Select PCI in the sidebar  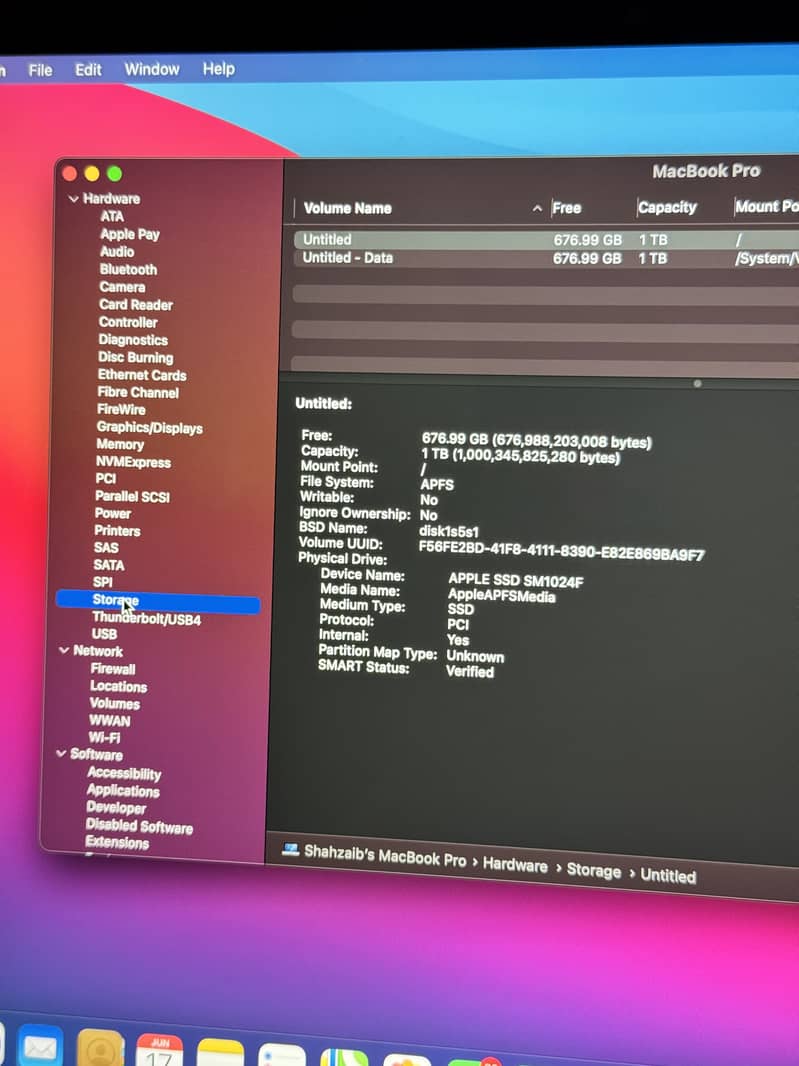point(106,479)
